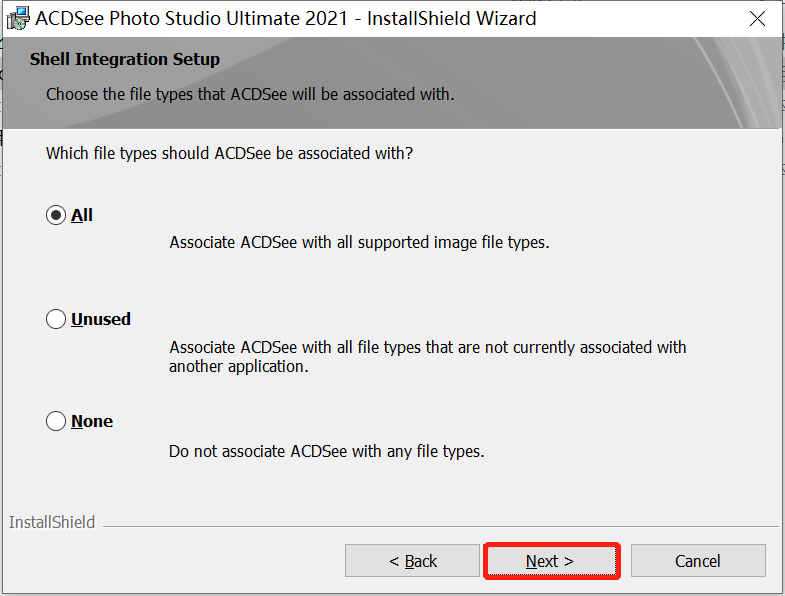Image resolution: width=785 pixels, height=596 pixels.
Task: Click the "Do not associate ACDSee" description
Action: (x=326, y=451)
